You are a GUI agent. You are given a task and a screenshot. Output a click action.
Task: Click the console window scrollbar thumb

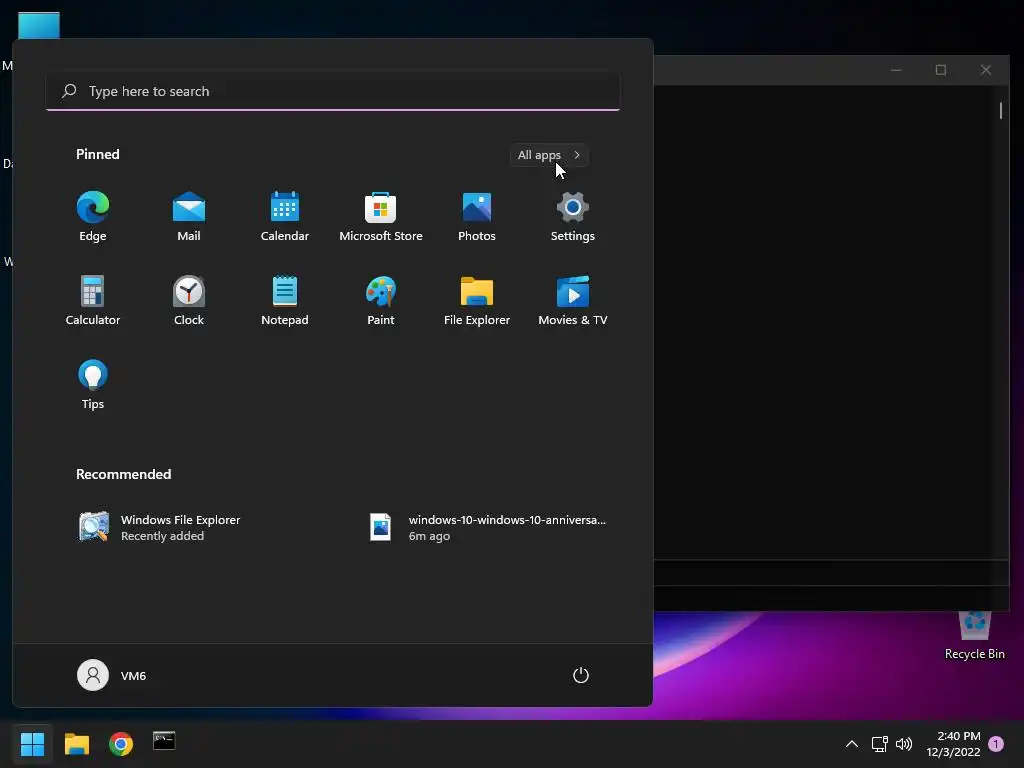tap(1000, 110)
